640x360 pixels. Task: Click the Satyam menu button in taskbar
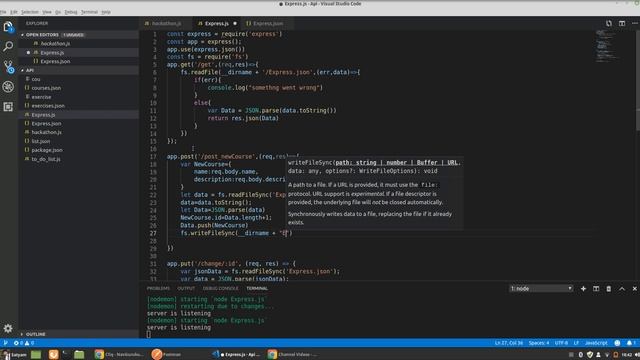pyautogui.click(x=14, y=354)
